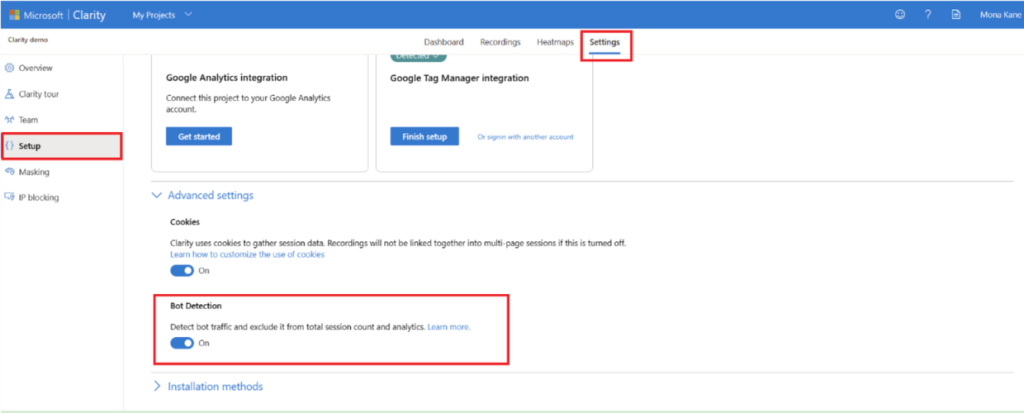The image size is (1024, 413).
Task: Turn off the Cookies toggle
Action: point(181,271)
